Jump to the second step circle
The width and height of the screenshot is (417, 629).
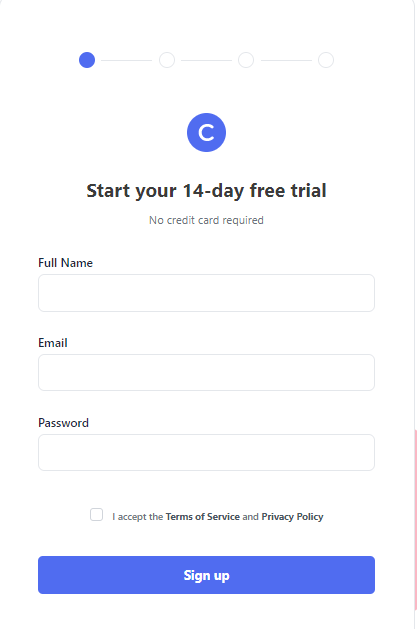167,60
